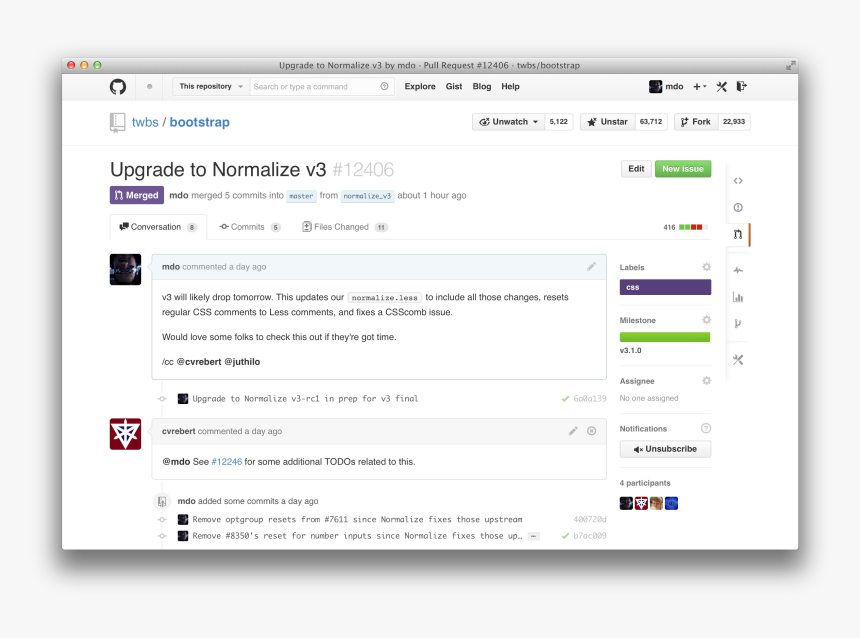The image size is (860, 638).
Task: Toggle Unsubscribe from notifications
Action: point(665,449)
